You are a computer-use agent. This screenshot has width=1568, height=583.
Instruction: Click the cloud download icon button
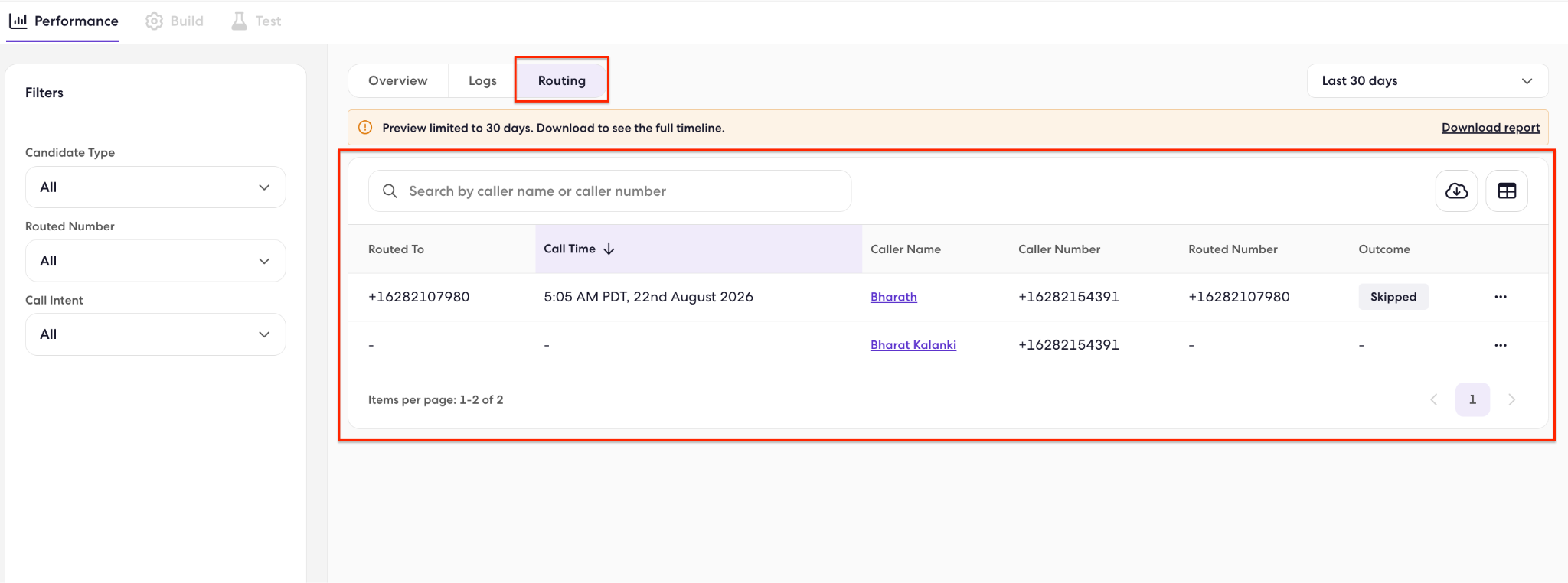pos(1456,191)
